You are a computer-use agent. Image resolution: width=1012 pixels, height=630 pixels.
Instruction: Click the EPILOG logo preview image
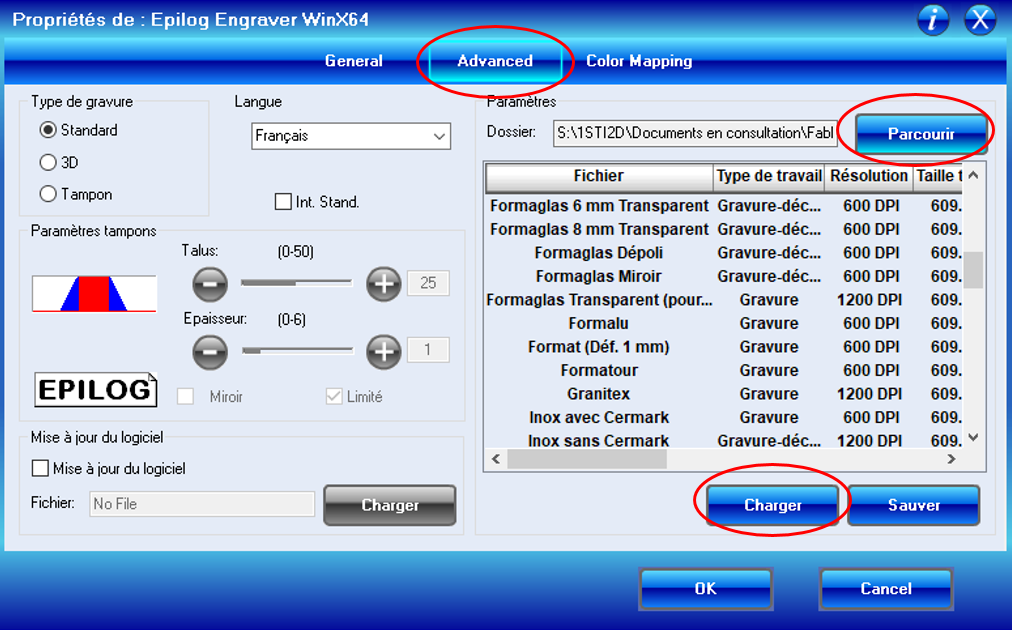click(96, 390)
